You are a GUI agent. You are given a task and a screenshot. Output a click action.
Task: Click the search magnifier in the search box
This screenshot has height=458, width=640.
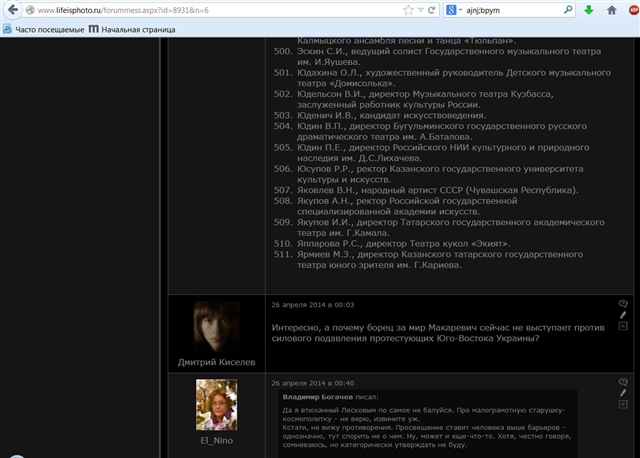coord(568,10)
